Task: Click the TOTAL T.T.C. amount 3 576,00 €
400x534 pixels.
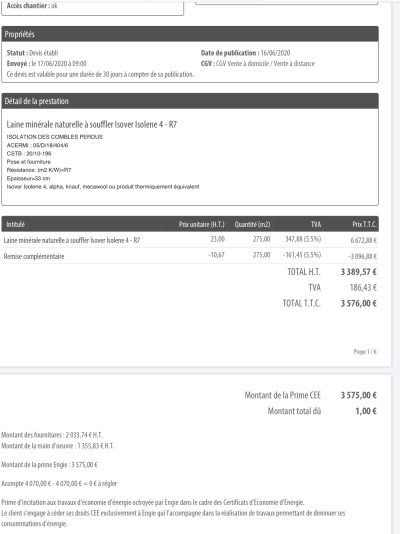Action: (x=359, y=303)
